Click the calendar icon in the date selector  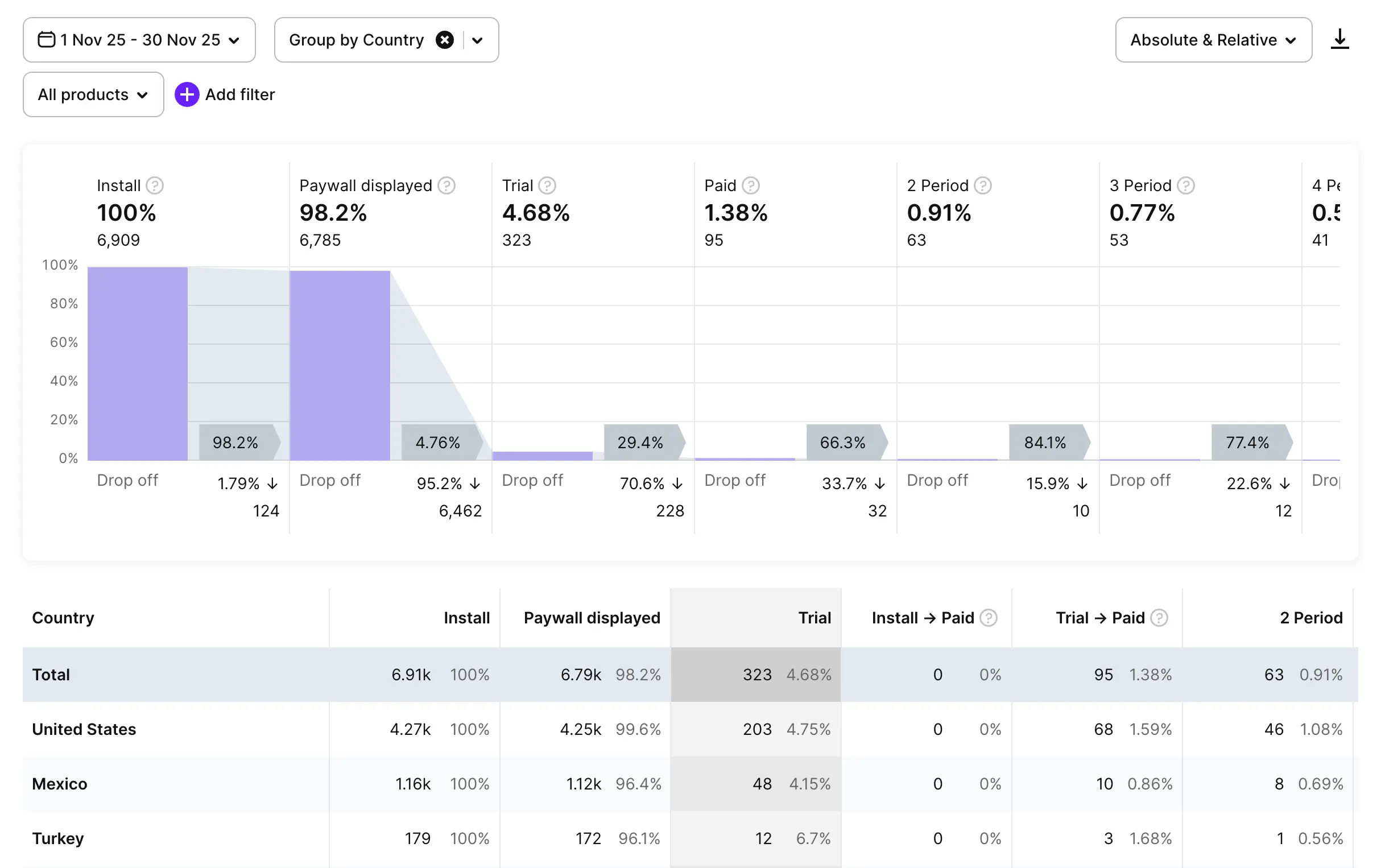coord(47,40)
